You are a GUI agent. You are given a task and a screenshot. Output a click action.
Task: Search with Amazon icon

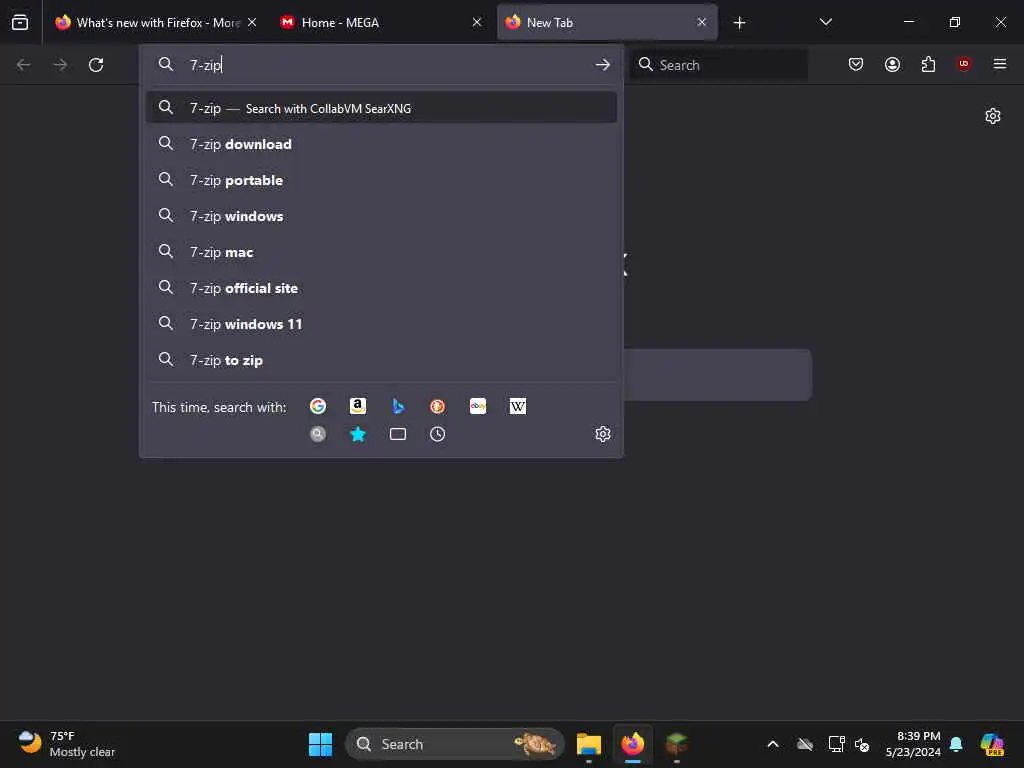tap(358, 406)
